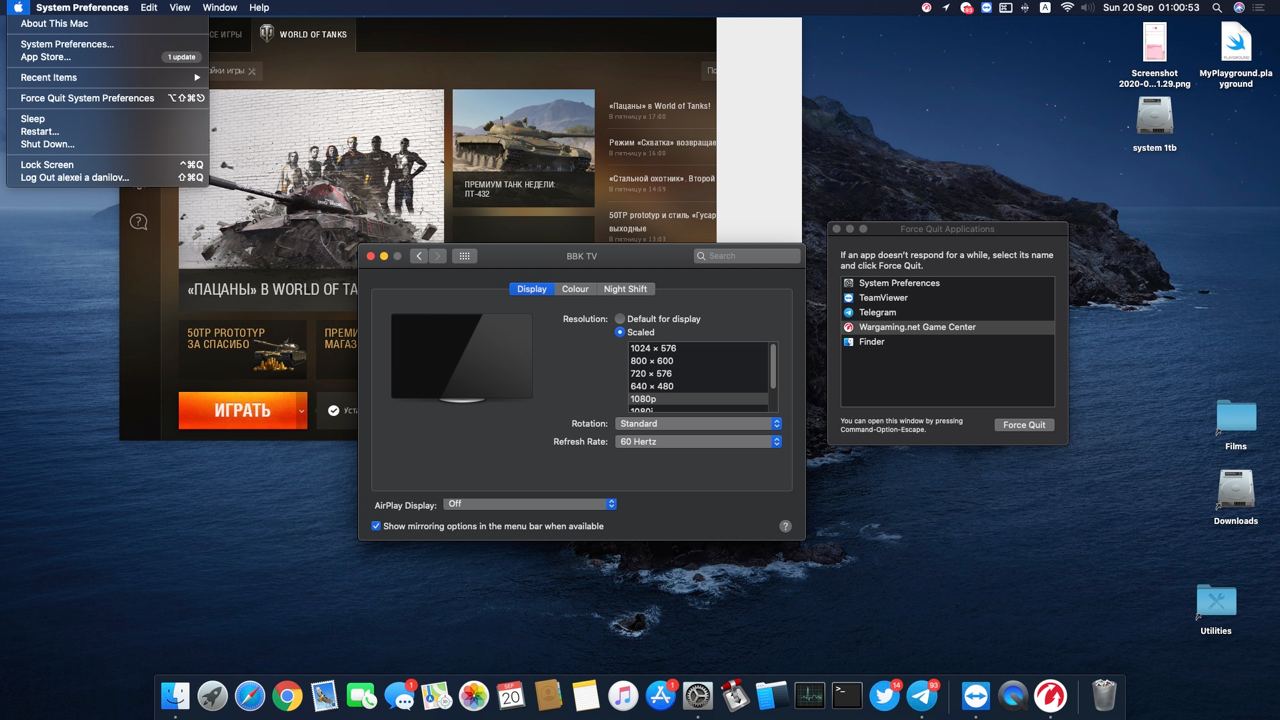Viewport: 1280px width, 720px height.
Task: Open Maps from the Dock
Action: tap(436, 695)
